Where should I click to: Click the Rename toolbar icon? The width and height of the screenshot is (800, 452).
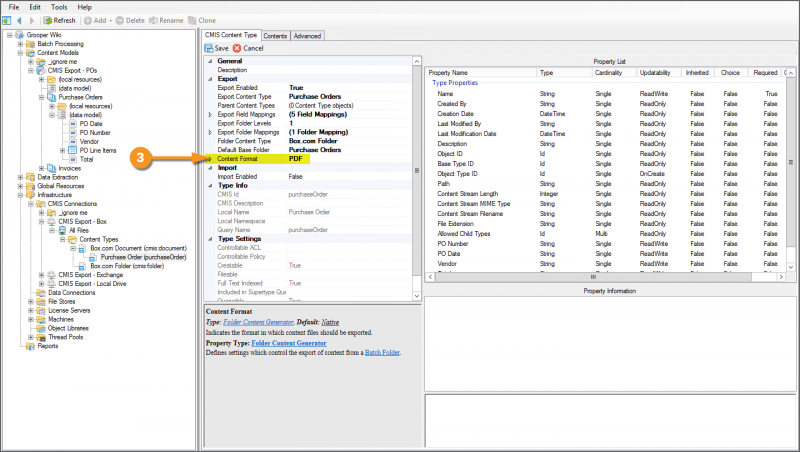tap(153, 20)
